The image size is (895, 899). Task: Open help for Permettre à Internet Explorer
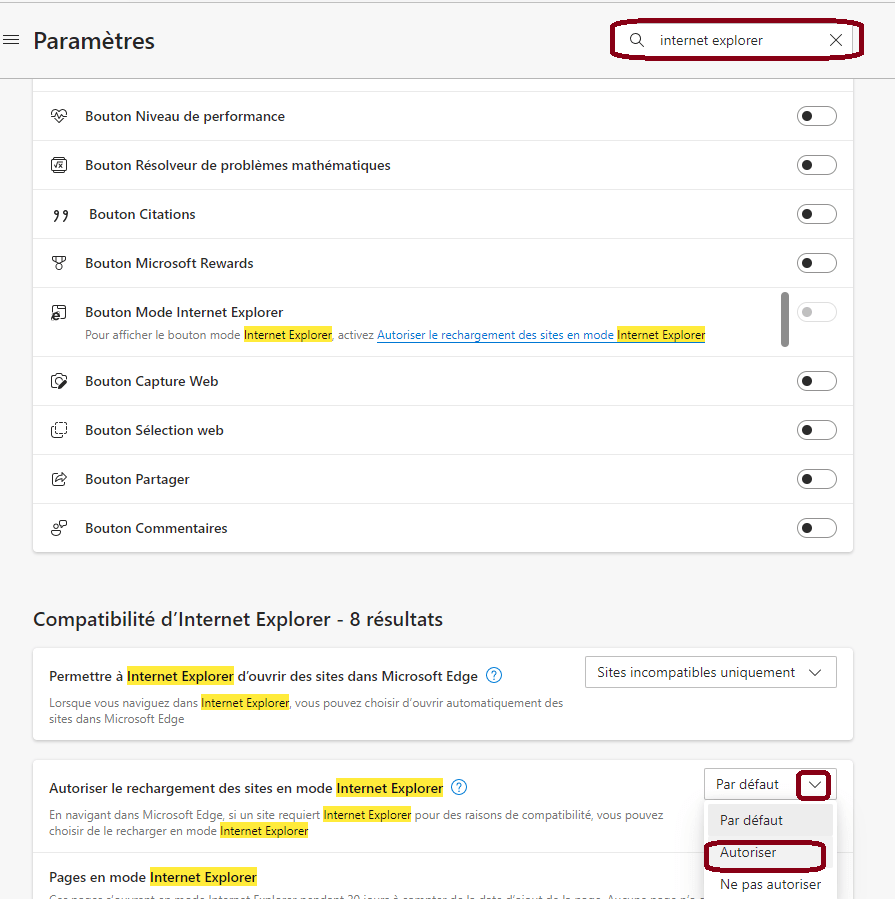click(494, 675)
